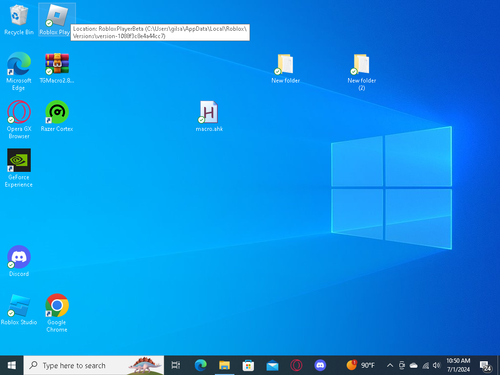Open the volume control in system tray

click(x=436, y=366)
